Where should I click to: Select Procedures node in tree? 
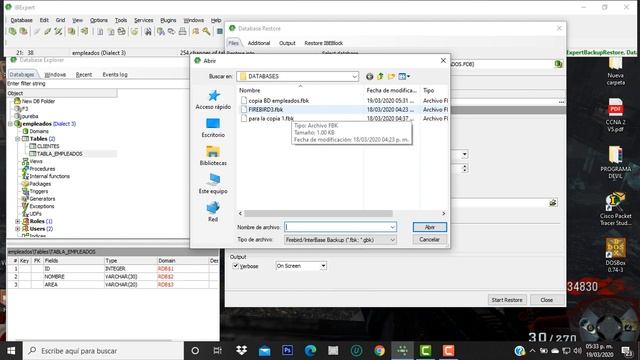coord(42,169)
